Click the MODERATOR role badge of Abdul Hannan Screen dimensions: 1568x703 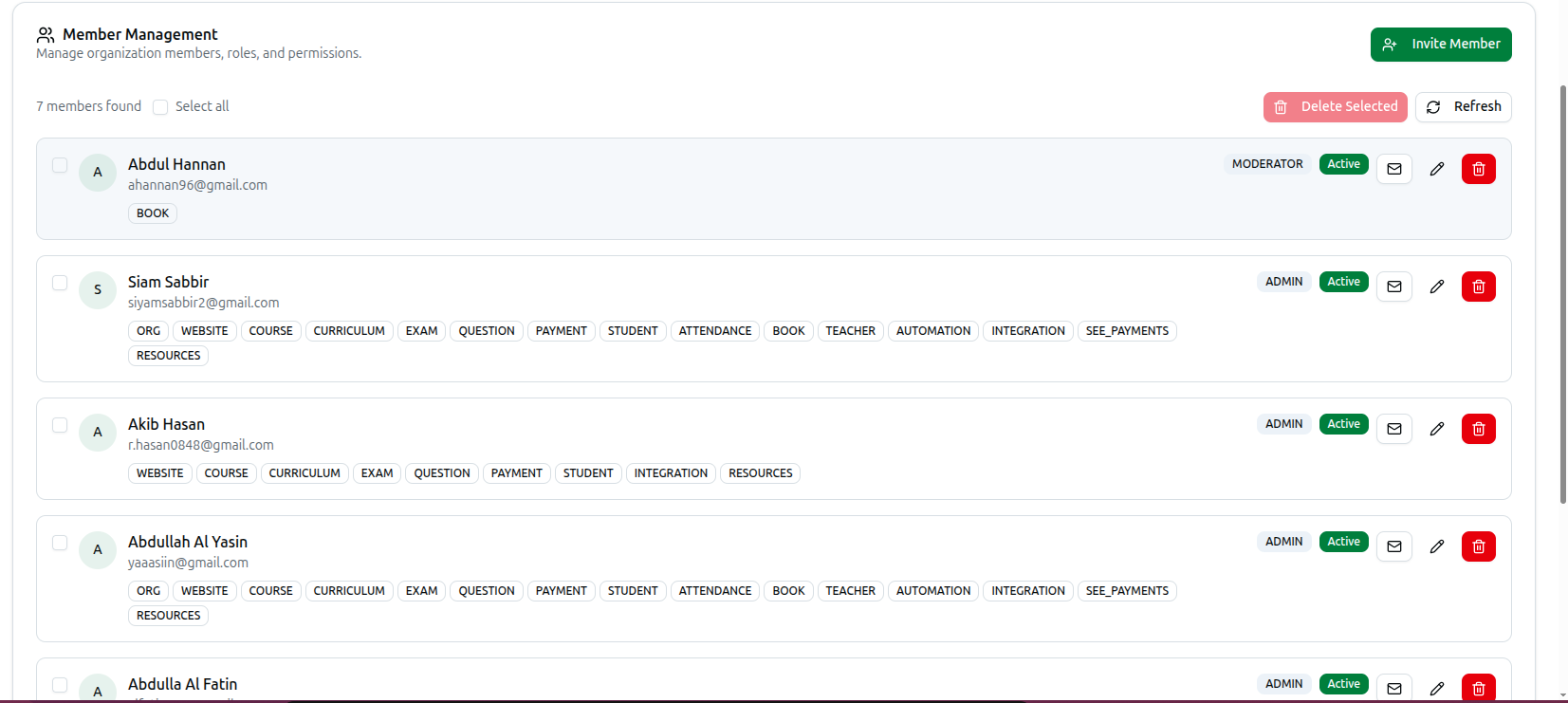point(1267,164)
